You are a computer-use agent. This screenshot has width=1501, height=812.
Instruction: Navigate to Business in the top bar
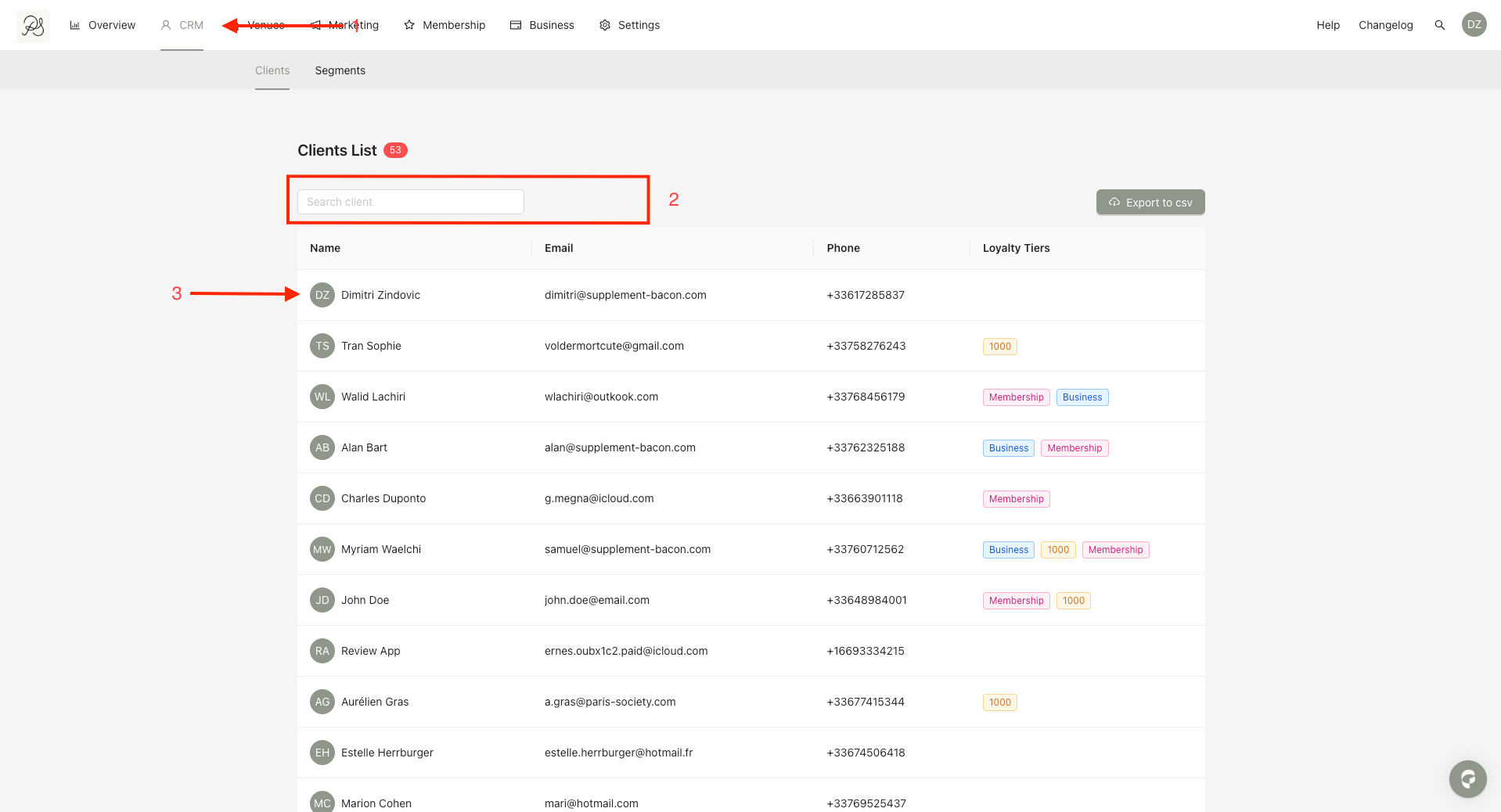pos(542,25)
